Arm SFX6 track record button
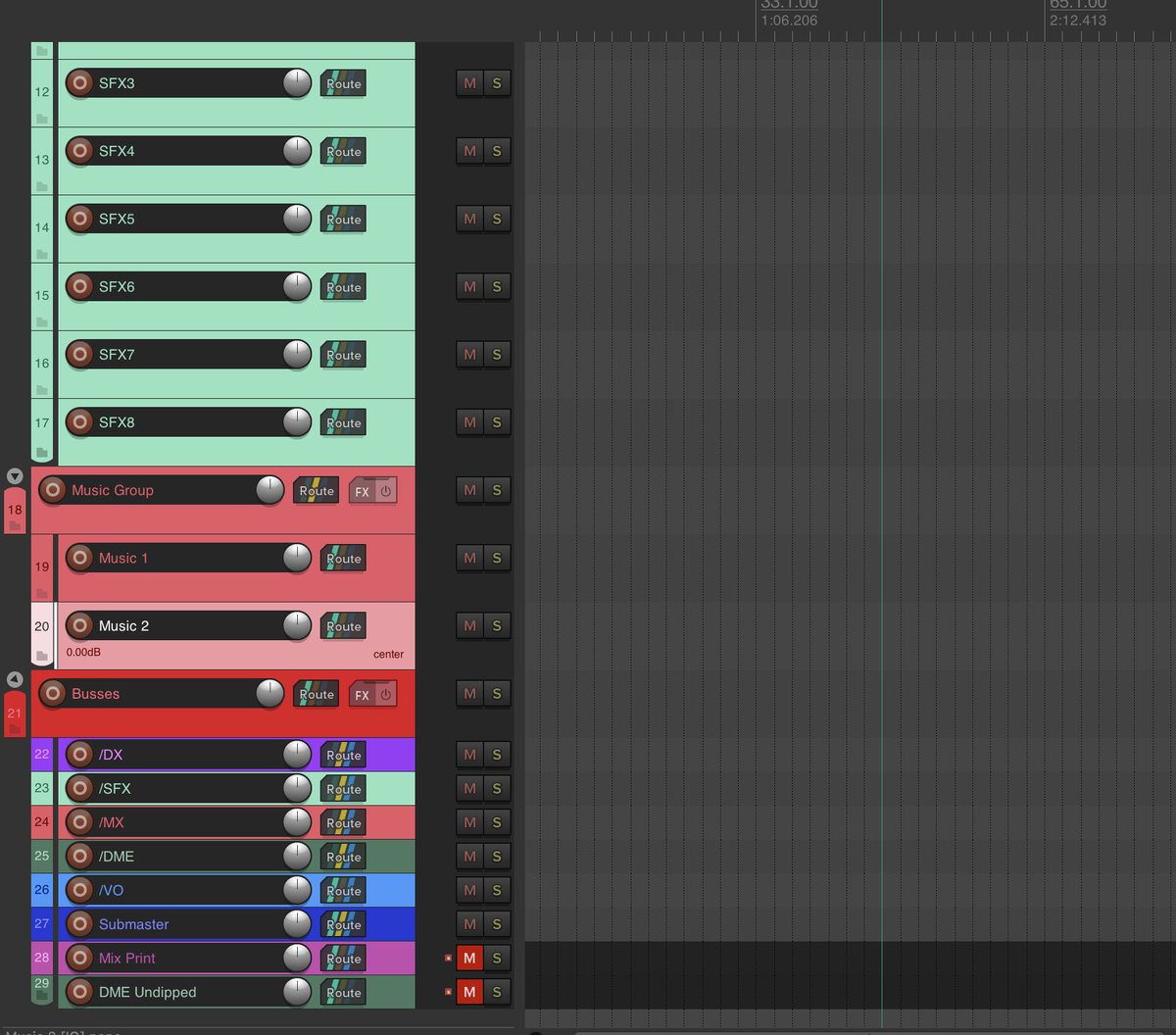Viewport: 1176px width, 1035px height. pyautogui.click(x=80, y=286)
